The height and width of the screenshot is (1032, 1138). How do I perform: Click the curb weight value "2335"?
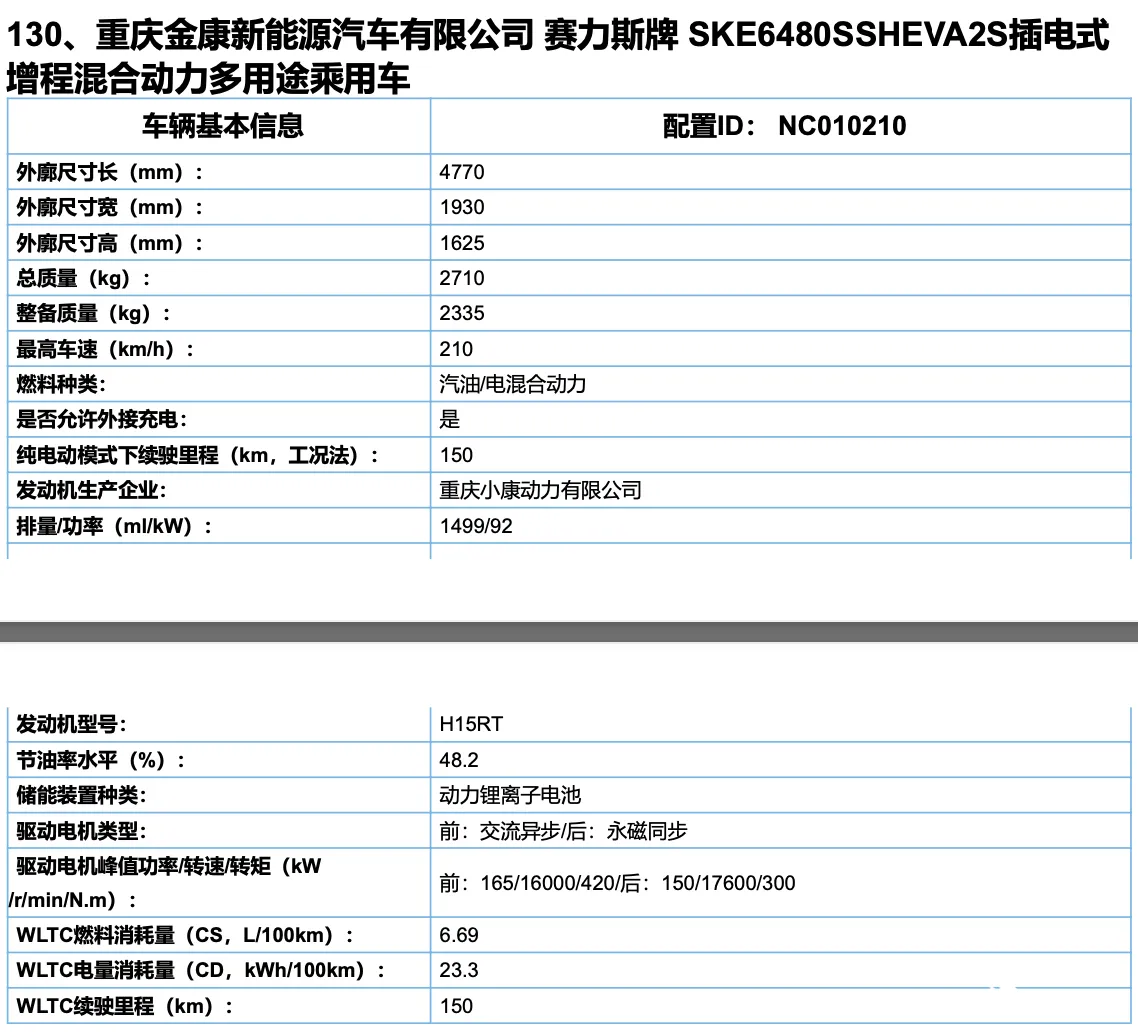click(462, 314)
